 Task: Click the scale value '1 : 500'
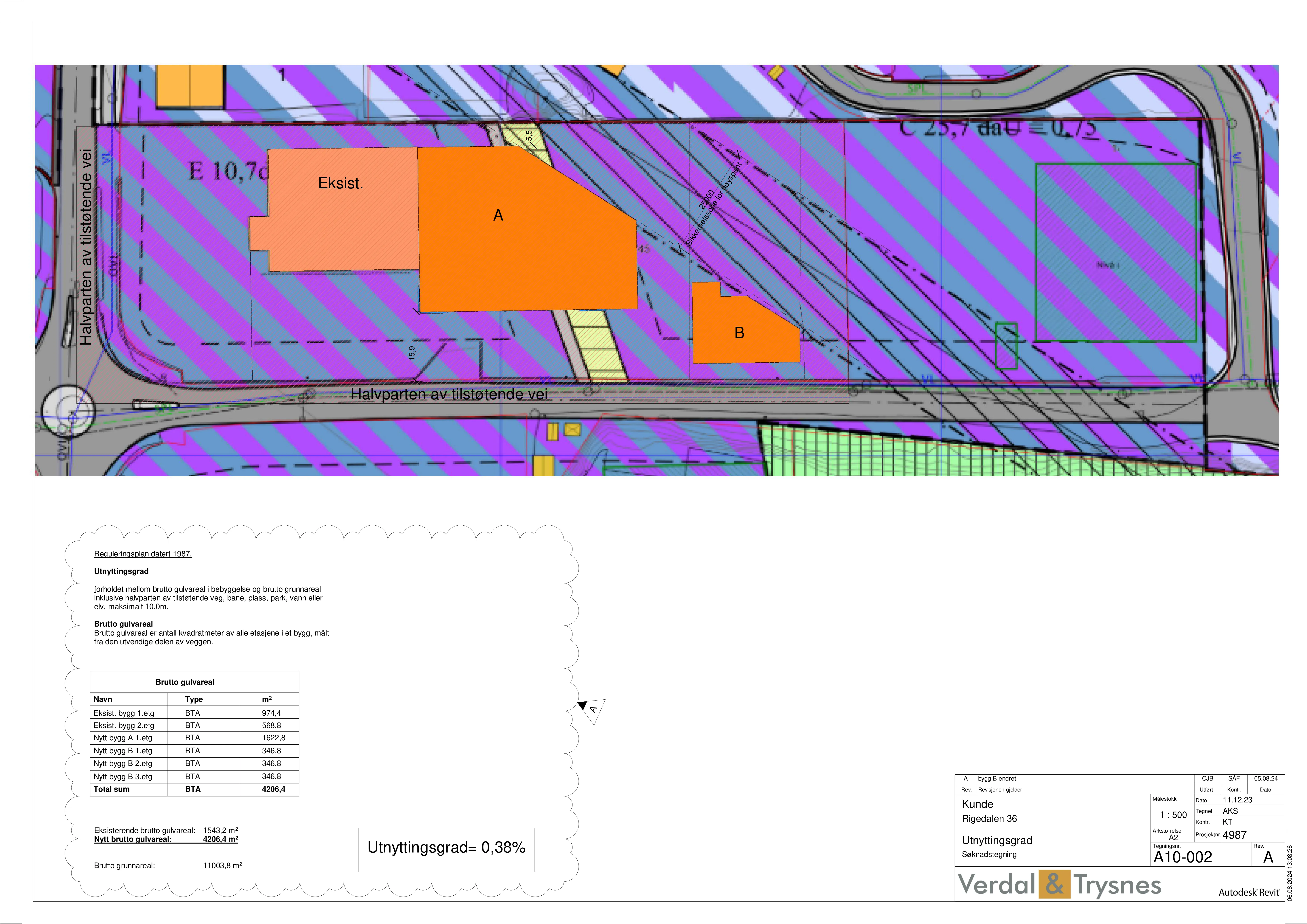[x=1173, y=815]
